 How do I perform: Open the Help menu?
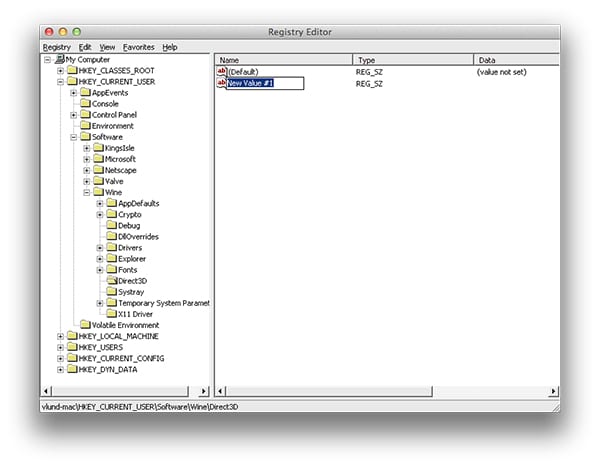pos(170,47)
